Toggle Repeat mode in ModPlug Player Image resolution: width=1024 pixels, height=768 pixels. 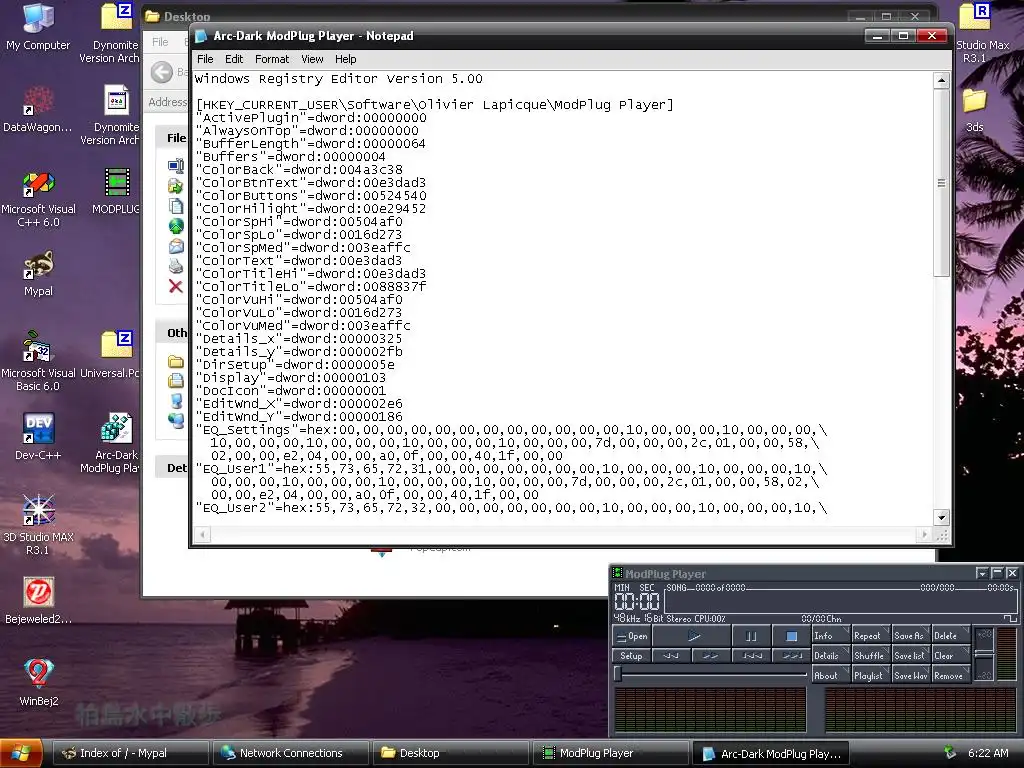pyautogui.click(x=871, y=635)
